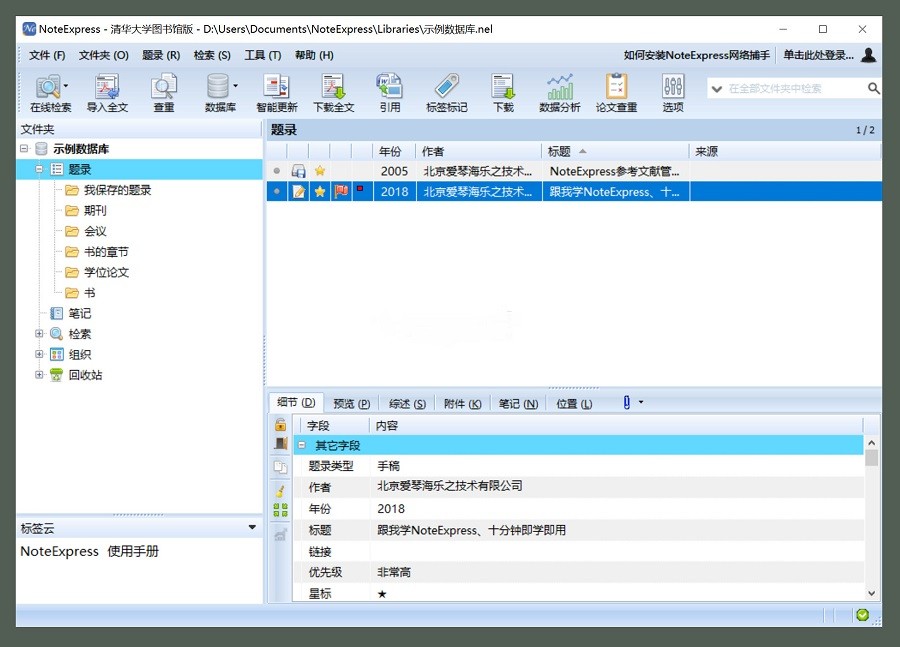Click the red priority marker on 2018 record
This screenshot has height=647, width=900.
point(360,188)
